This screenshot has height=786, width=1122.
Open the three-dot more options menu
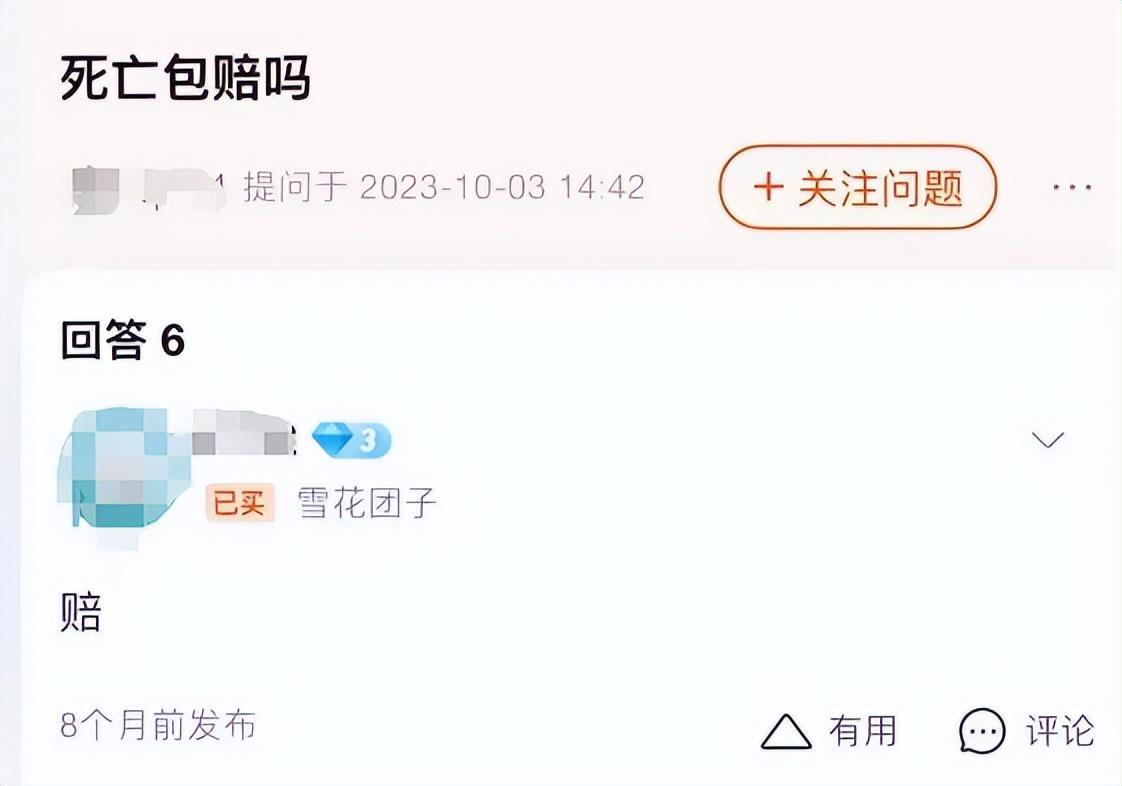(x=1071, y=188)
